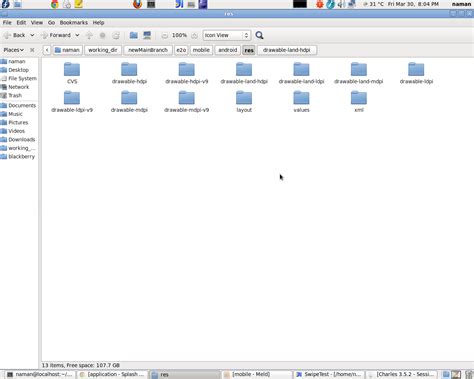Open the Icon View mode combo box
Viewport: 474px width, 379px height.
click(x=226, y=35)
